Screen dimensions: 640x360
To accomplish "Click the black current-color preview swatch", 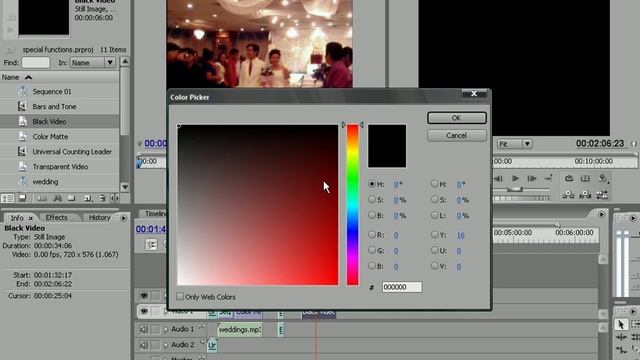I will pos(387,146).
